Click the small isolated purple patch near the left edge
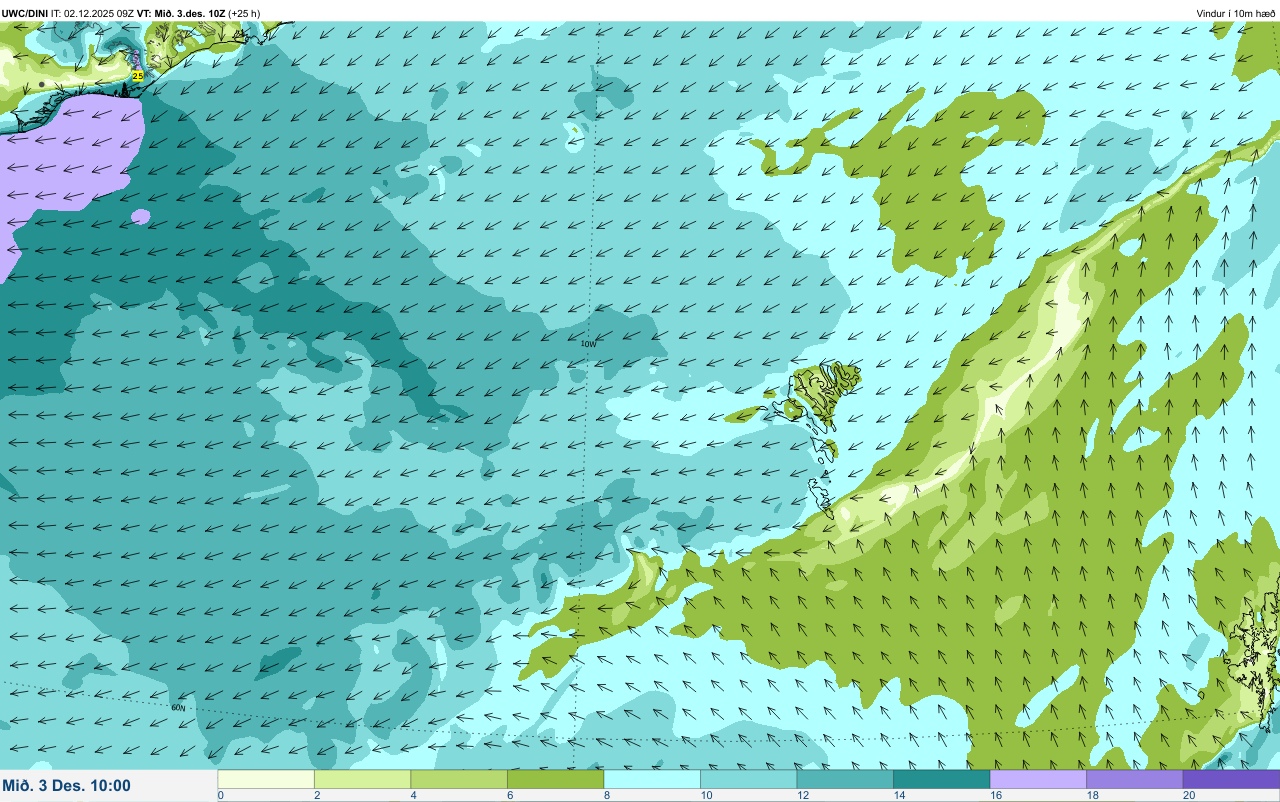Image resolution: width=1280 pixels, height=802 pixels. (141, 216)
